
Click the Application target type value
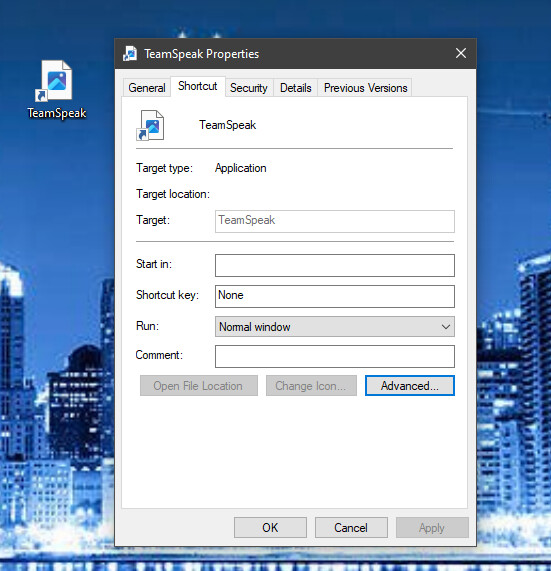[x=240, y=168]
